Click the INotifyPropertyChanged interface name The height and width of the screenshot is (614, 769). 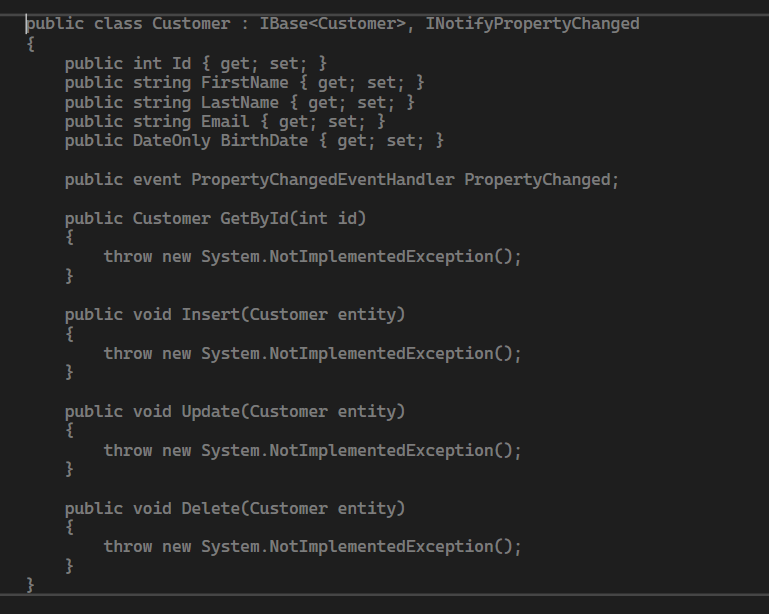(532, 23)
